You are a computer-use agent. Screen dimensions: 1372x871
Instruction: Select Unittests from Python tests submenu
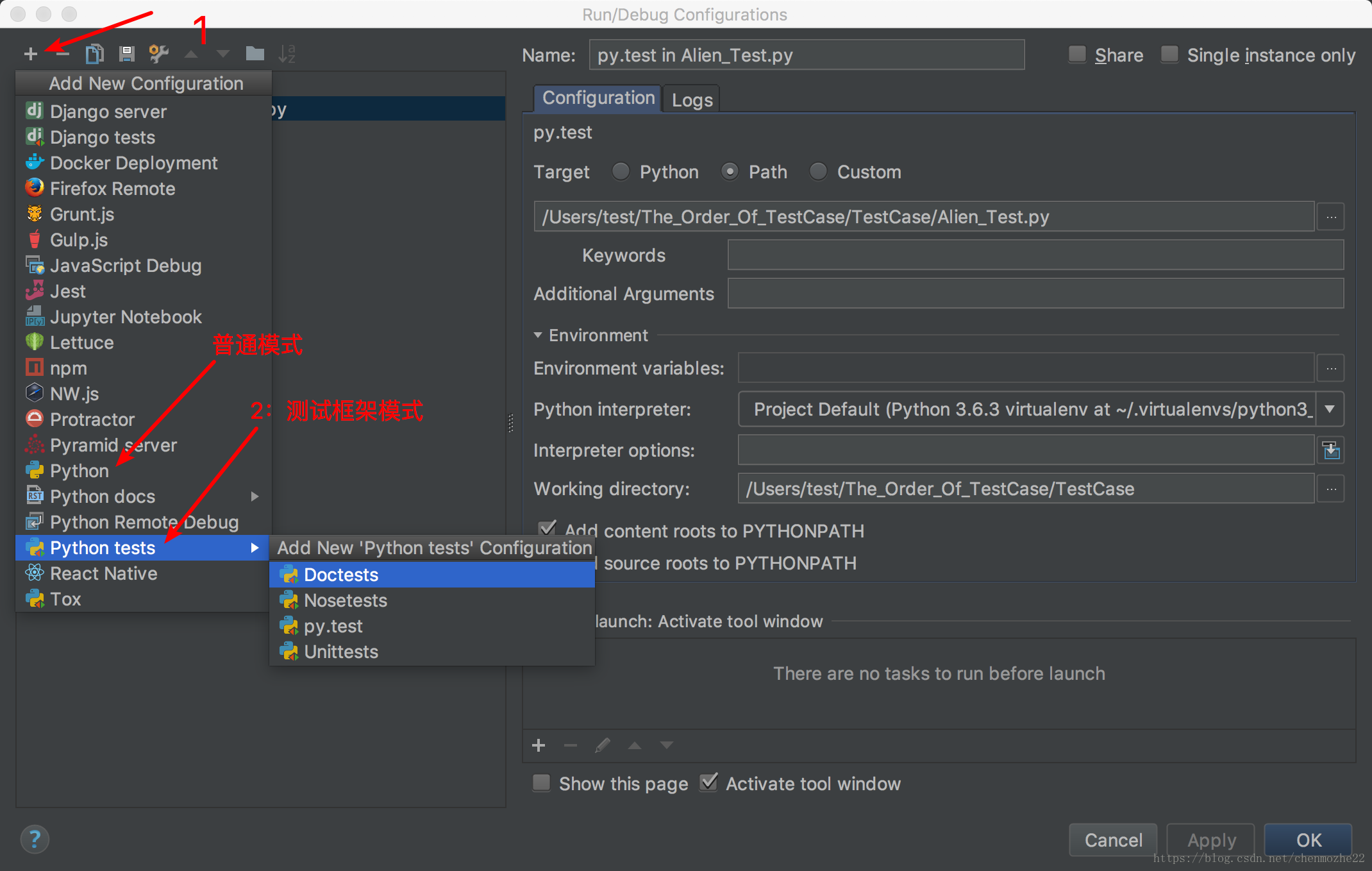[339, 651]
